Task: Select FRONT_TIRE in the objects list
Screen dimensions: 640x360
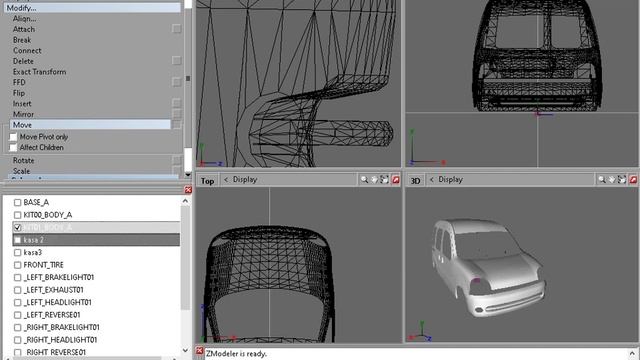Action: pos(43,265)
